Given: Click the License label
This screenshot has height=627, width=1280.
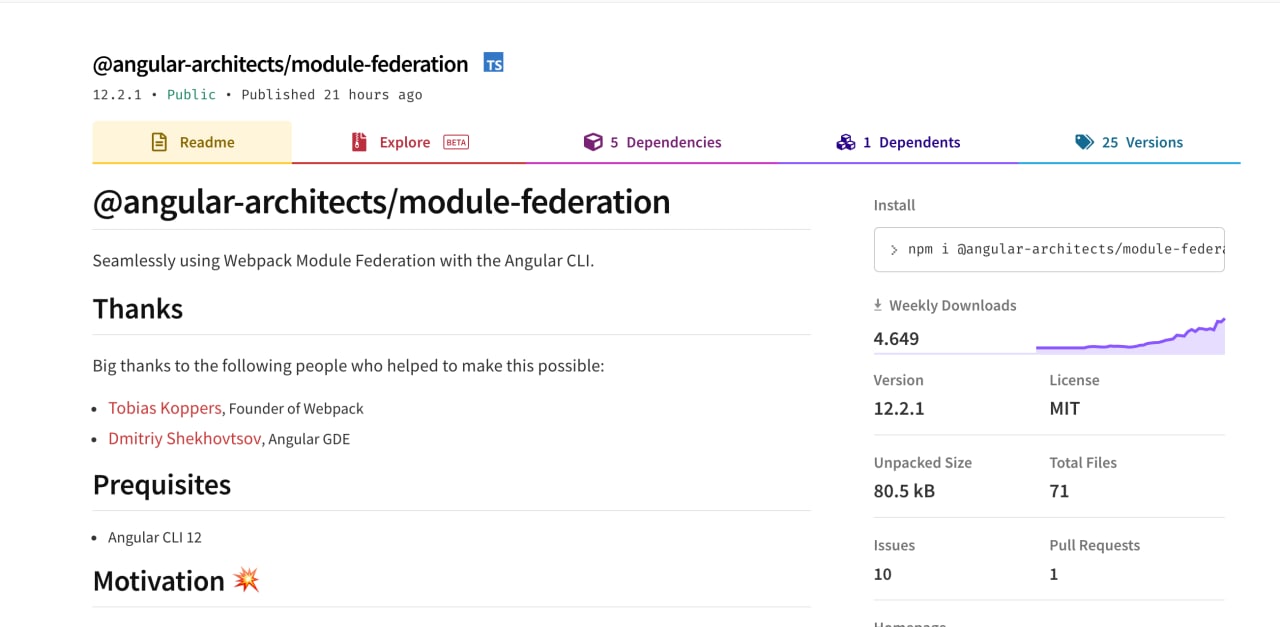Looking at the screenshot, I should tap(1074, 380).
